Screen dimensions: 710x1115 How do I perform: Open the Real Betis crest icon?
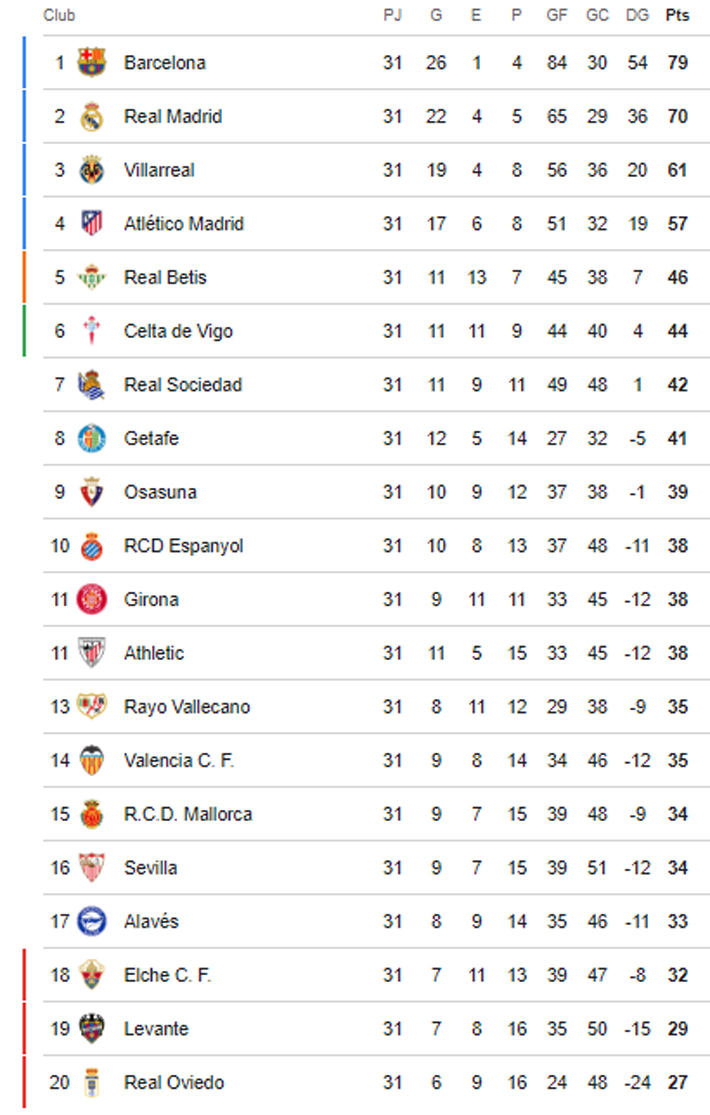coord(92,277)
